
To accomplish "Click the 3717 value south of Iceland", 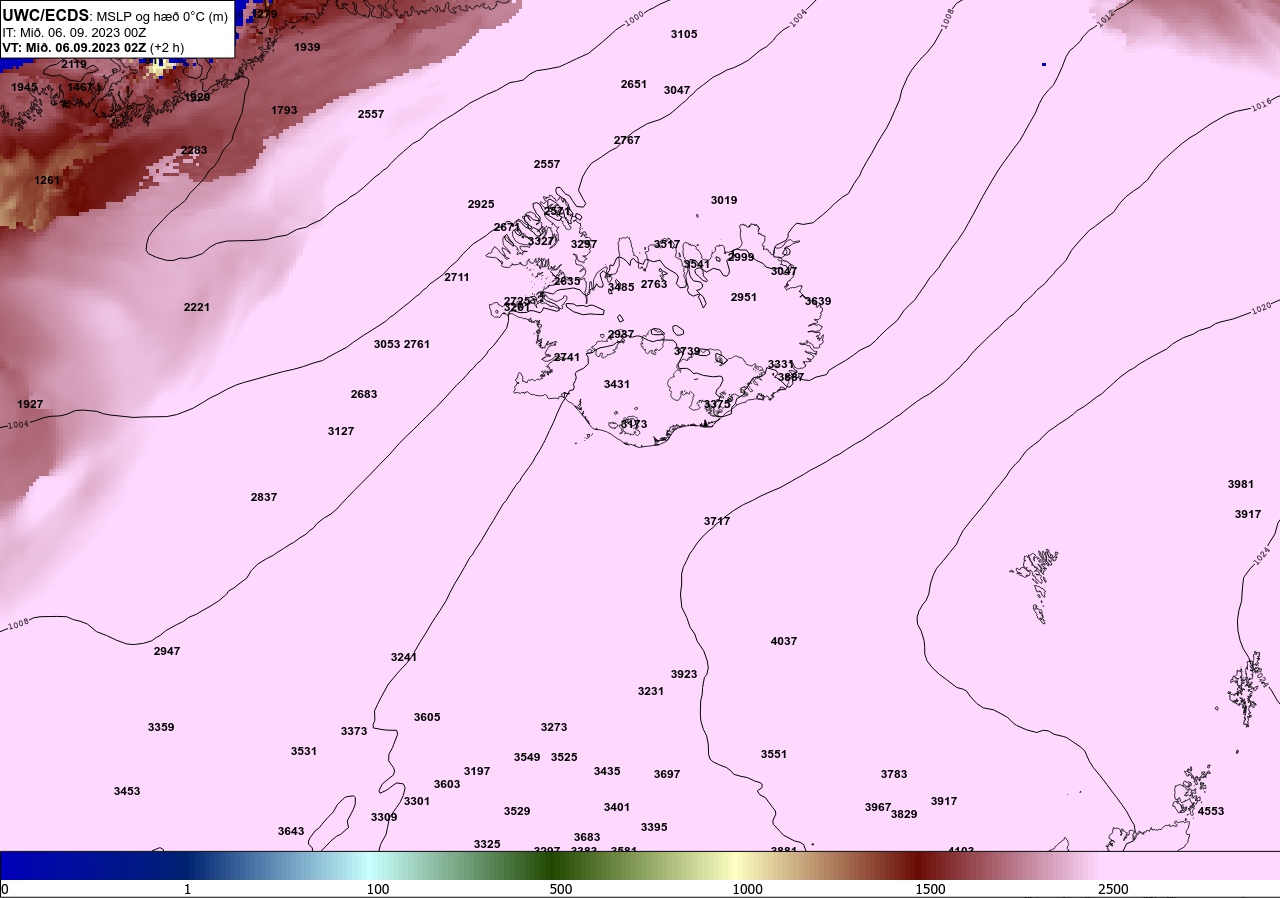I will point(717,521).
